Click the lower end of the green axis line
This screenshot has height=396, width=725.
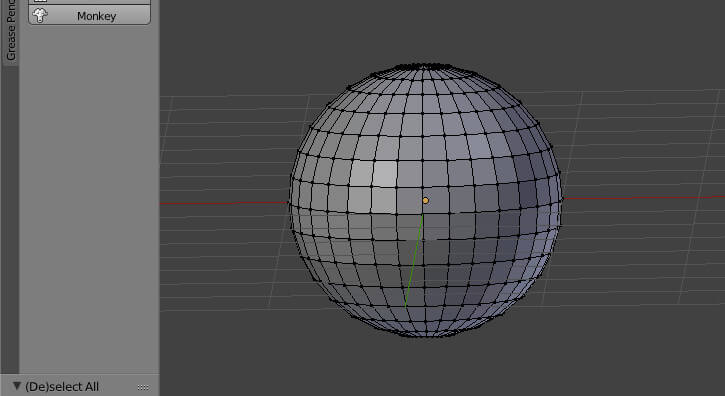click(x=406, y=305)
